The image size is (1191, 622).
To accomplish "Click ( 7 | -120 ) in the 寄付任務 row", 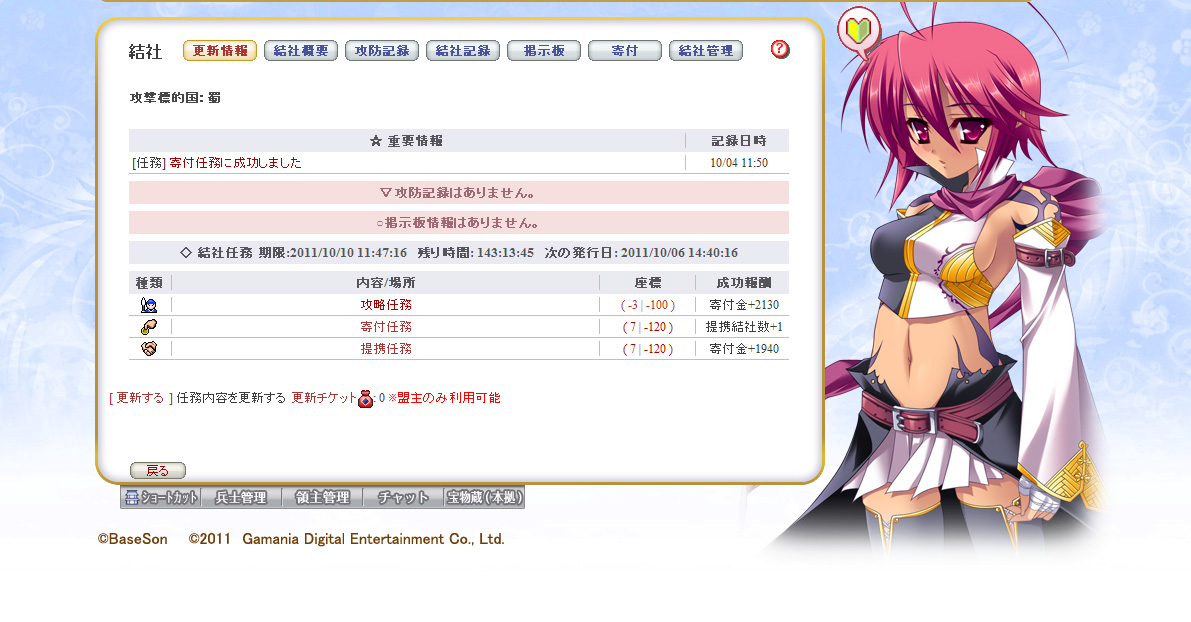I will 648,327.
